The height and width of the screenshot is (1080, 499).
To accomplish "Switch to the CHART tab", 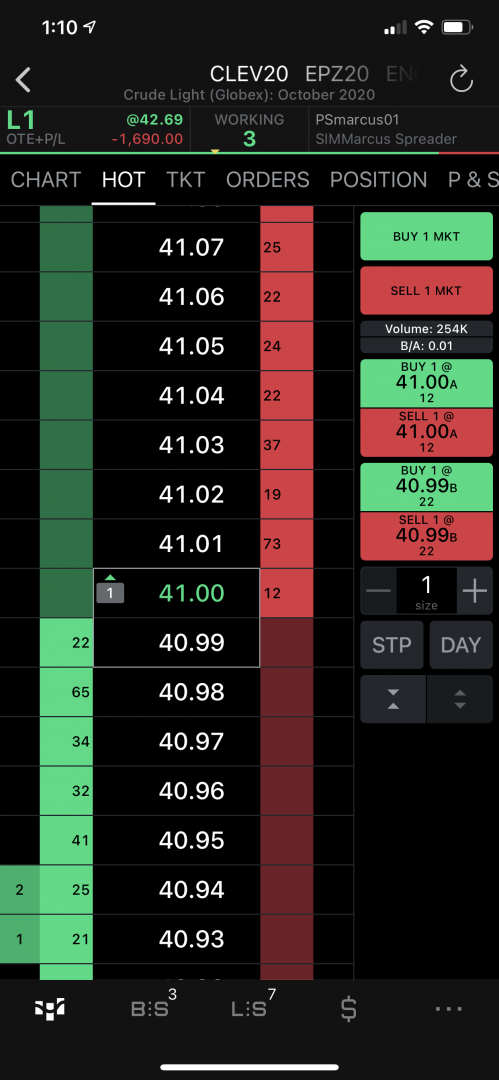I will tap(46, 180).
